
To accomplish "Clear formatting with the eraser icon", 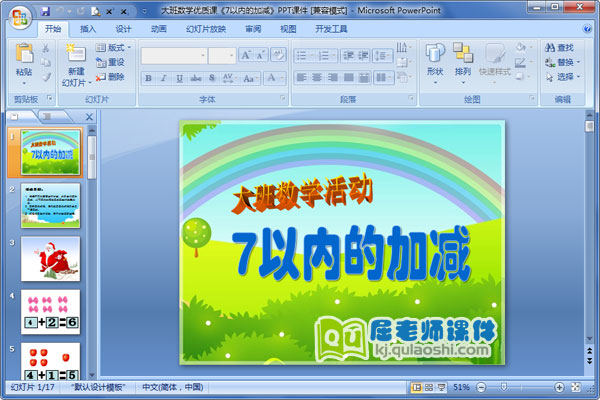I will pyautogui.click(x=278, y=55).
